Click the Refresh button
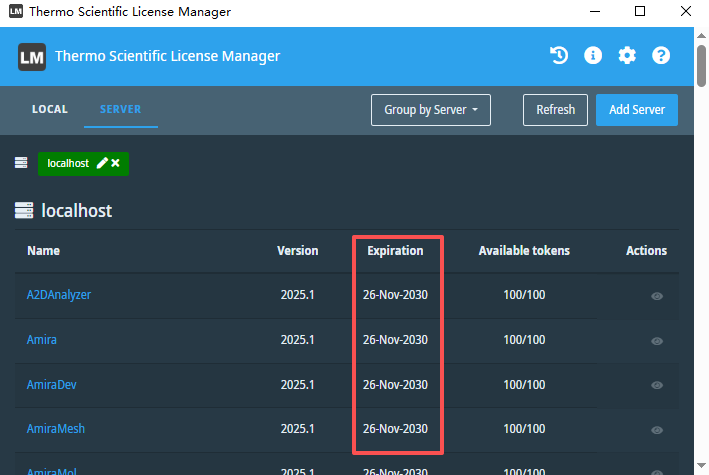 point(555,110)
